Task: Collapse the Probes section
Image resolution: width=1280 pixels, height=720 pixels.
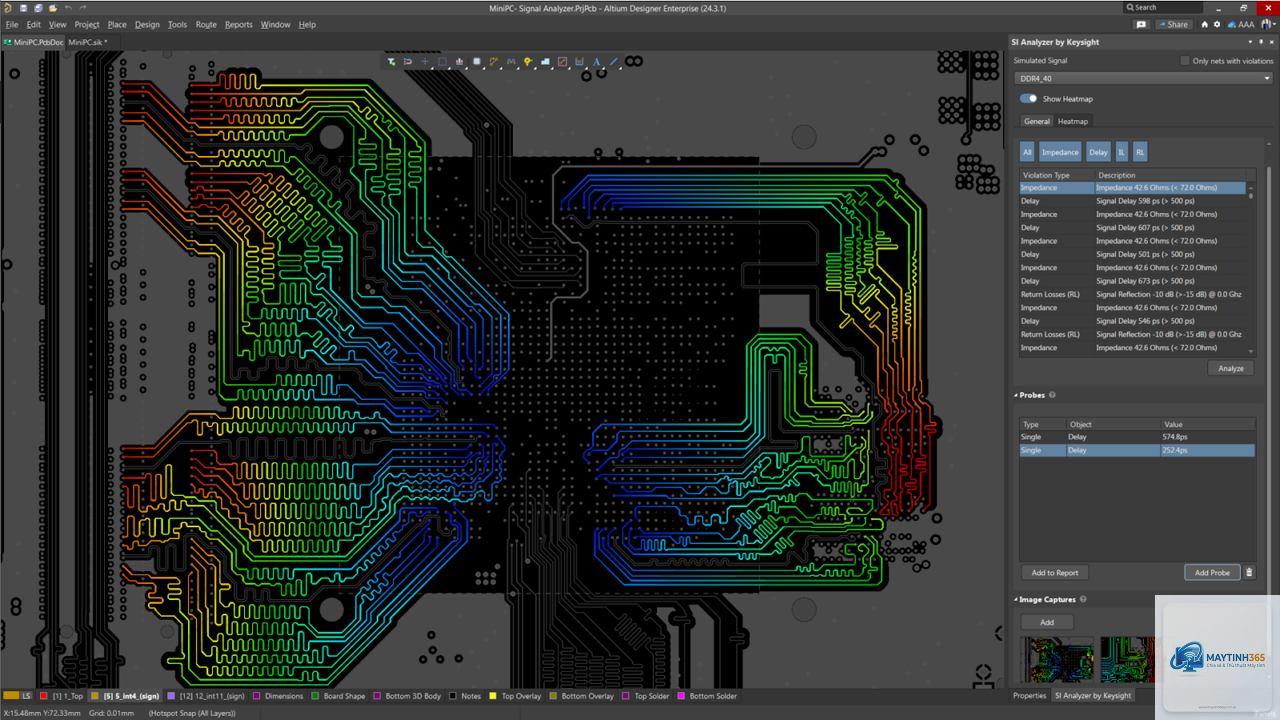Action: 1016,395
